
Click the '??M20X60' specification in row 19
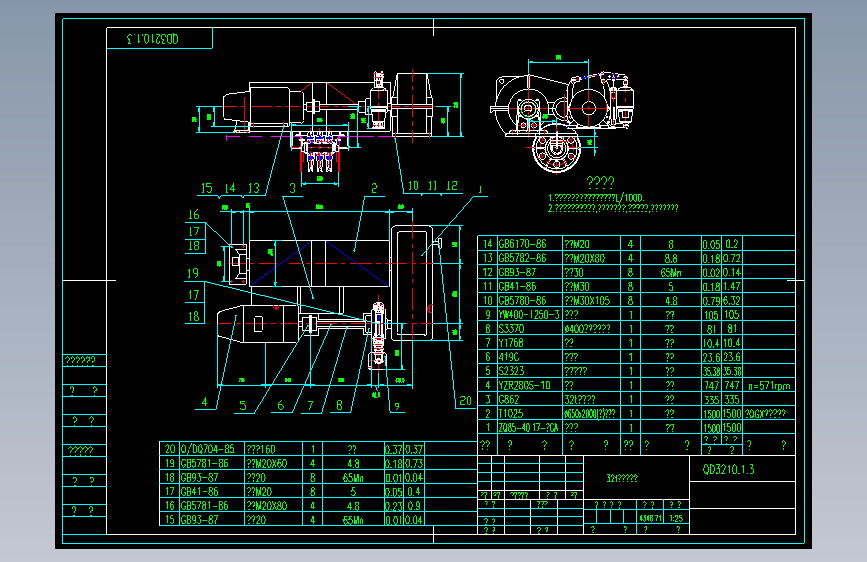coord(267,464)
